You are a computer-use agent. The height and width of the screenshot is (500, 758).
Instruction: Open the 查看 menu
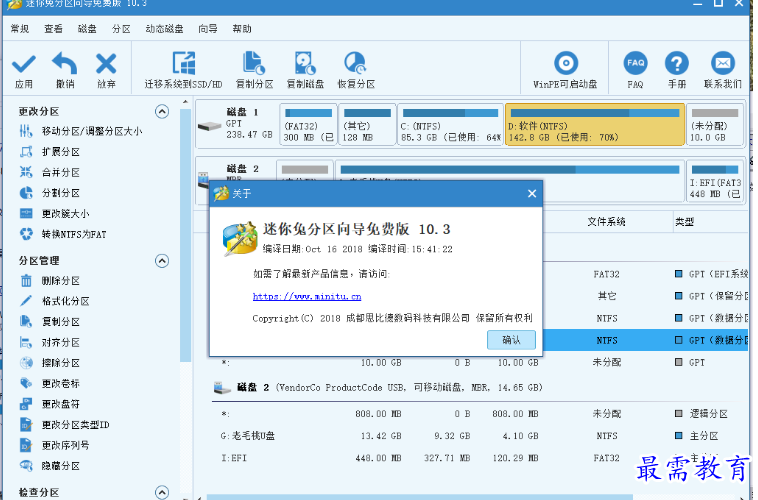[53, 29]
